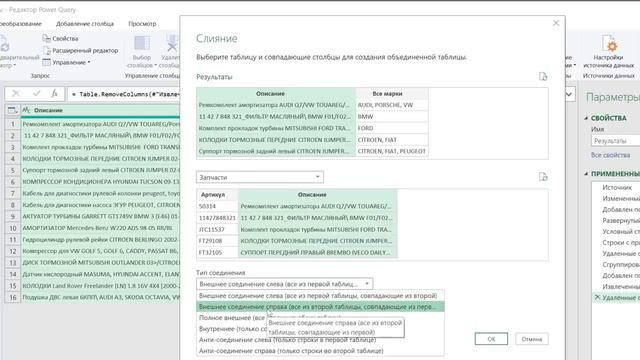Edit the Имя field with Результаты
Screen dimensions: 640x360
coord(616,141)
